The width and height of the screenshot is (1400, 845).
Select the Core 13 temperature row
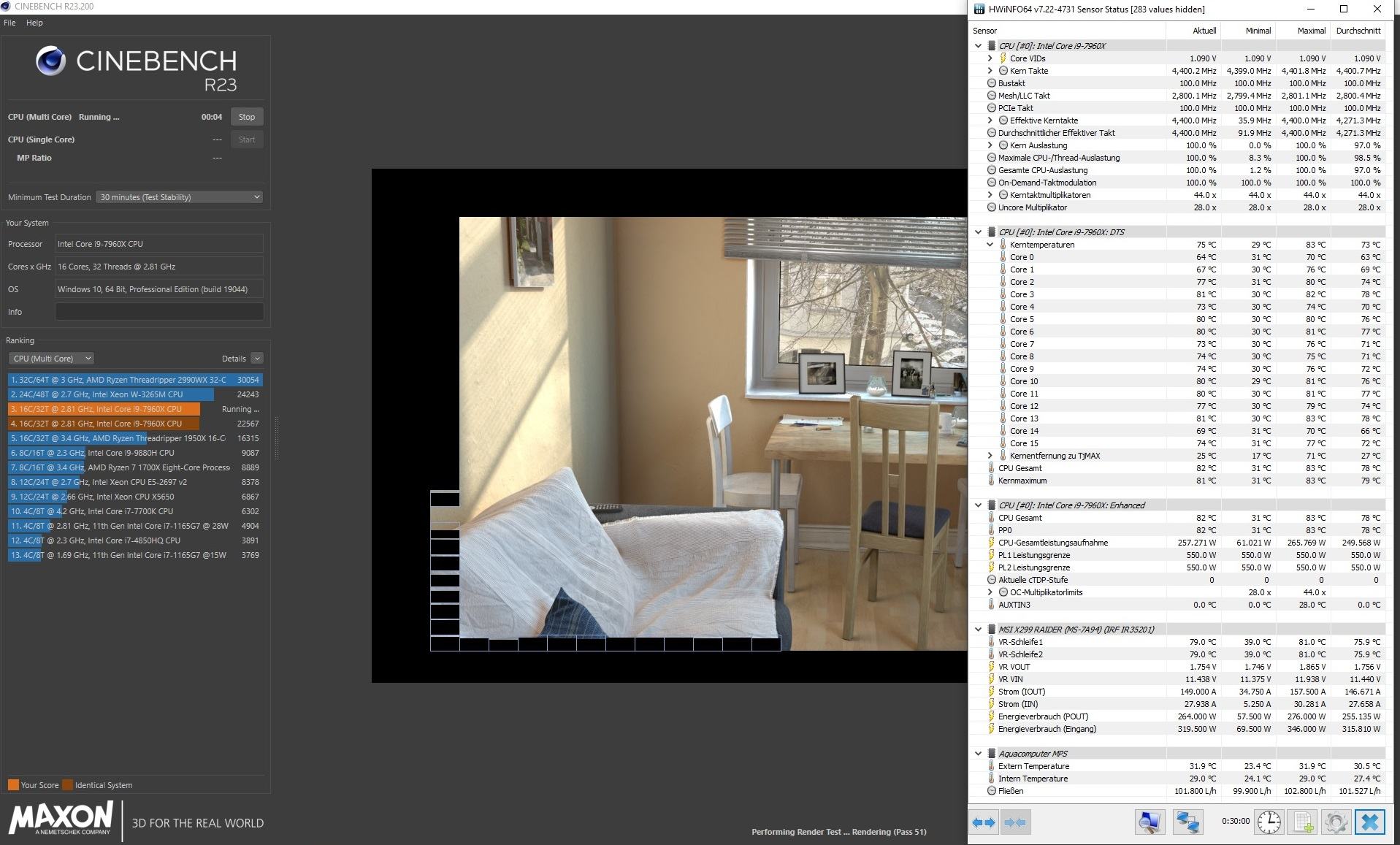[1177, 418]
